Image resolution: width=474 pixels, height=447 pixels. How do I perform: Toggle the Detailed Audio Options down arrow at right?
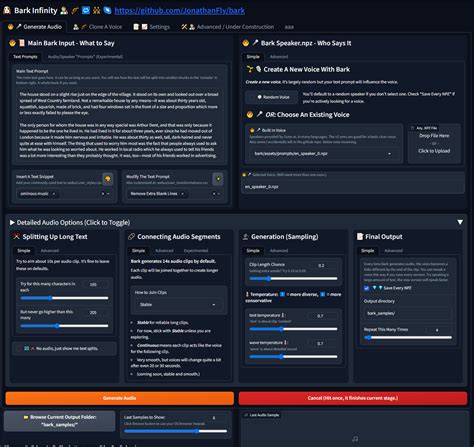[x=460, y=222]
